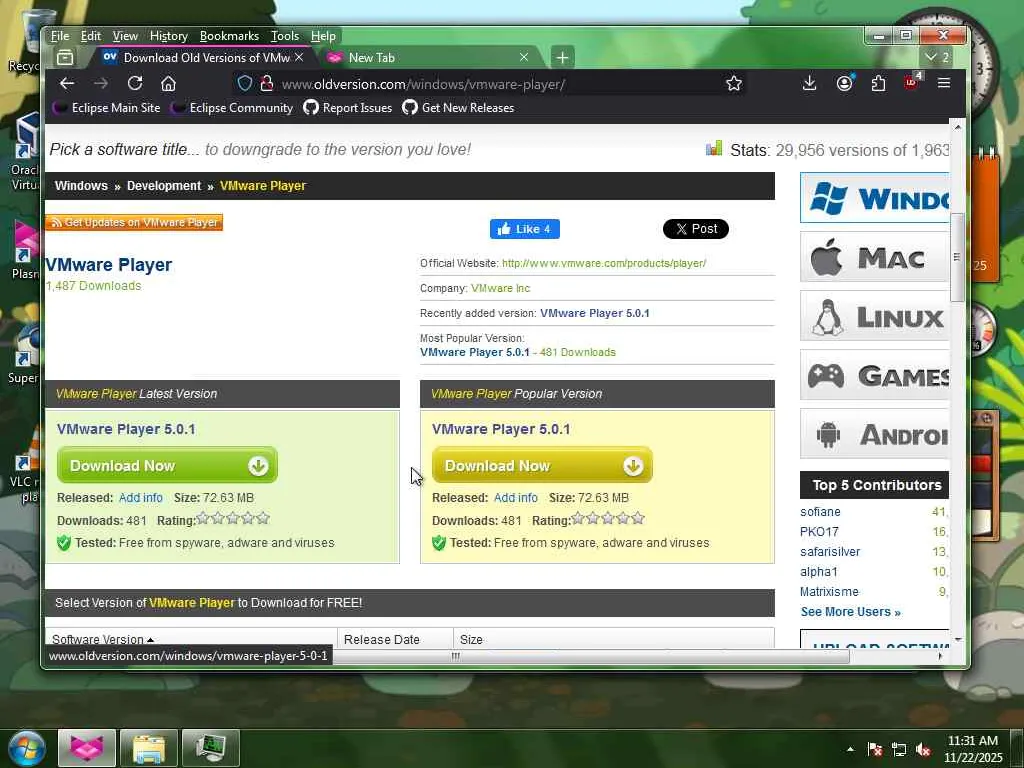Close the New Tab tab
The height and width of the screenshot is (768, 1024).
pos(524,57)
